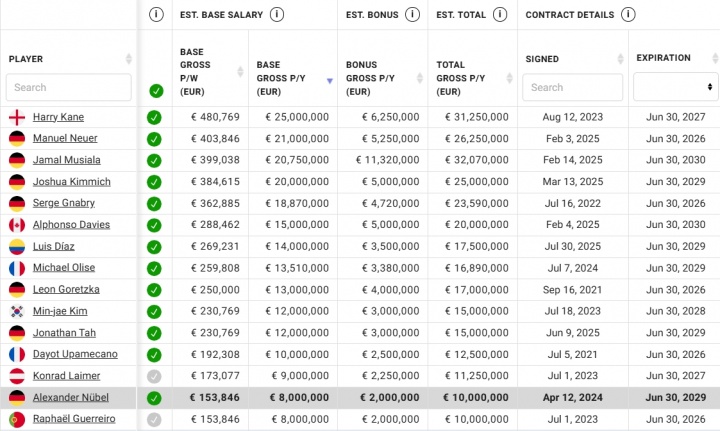Click the Canada flag beside Alphonso Davies

[x=16, y=225]
